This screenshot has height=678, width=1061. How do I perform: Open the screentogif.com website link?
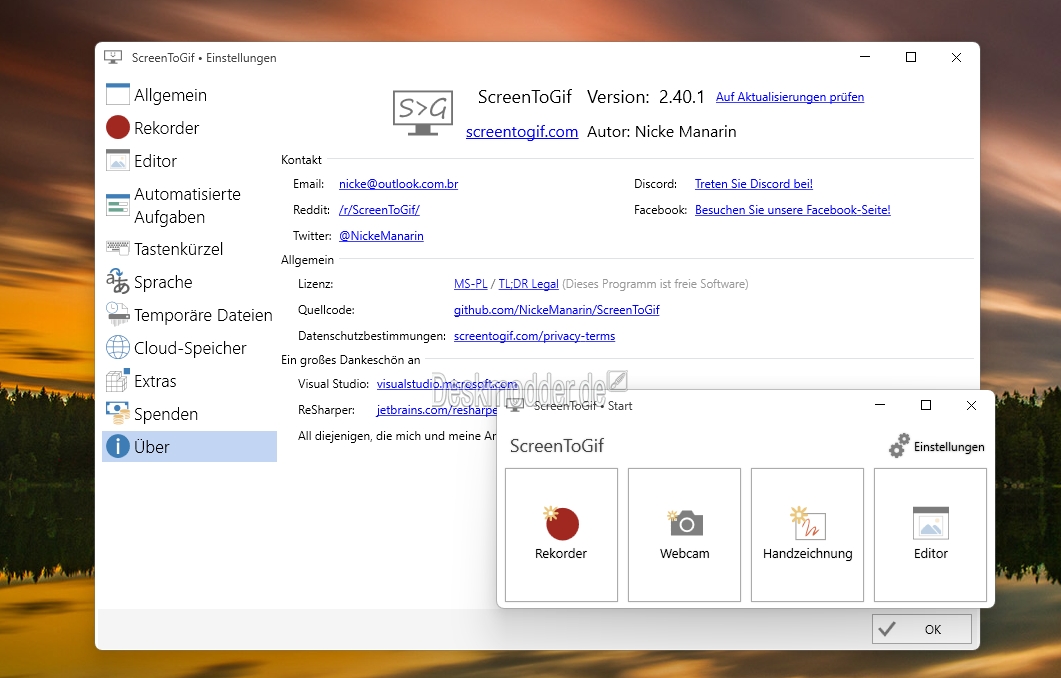point(522,131)
